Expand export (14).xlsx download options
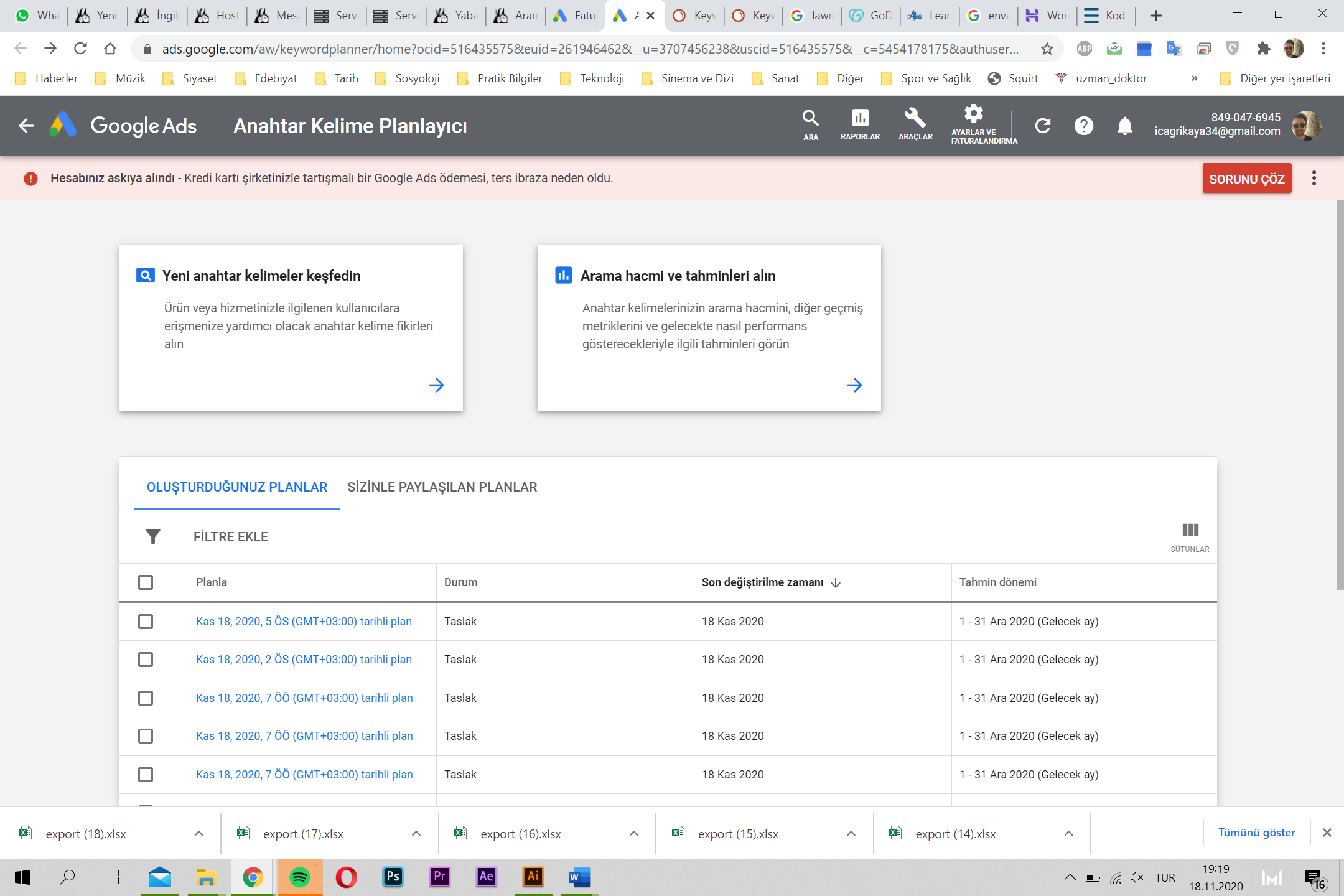 point(1068,833)
